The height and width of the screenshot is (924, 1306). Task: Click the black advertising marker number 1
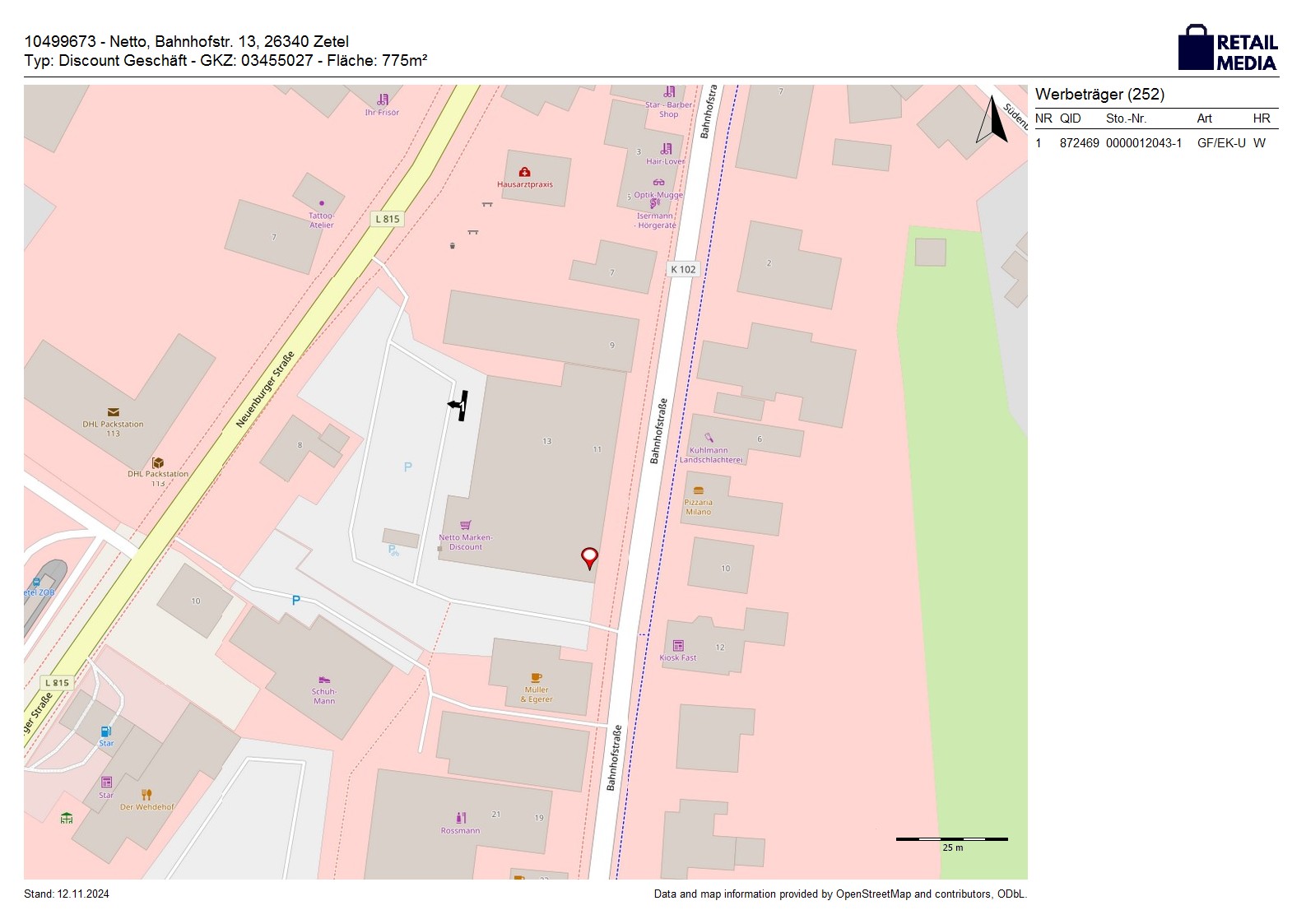pyautogui.click(x=459, y=405)
